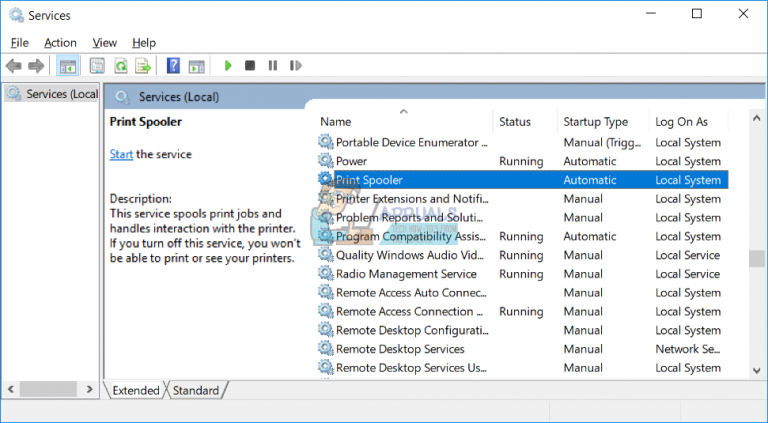Viewport: 768px width, 423px height.
Task: Open the Help menu
Action: [144, 43]
